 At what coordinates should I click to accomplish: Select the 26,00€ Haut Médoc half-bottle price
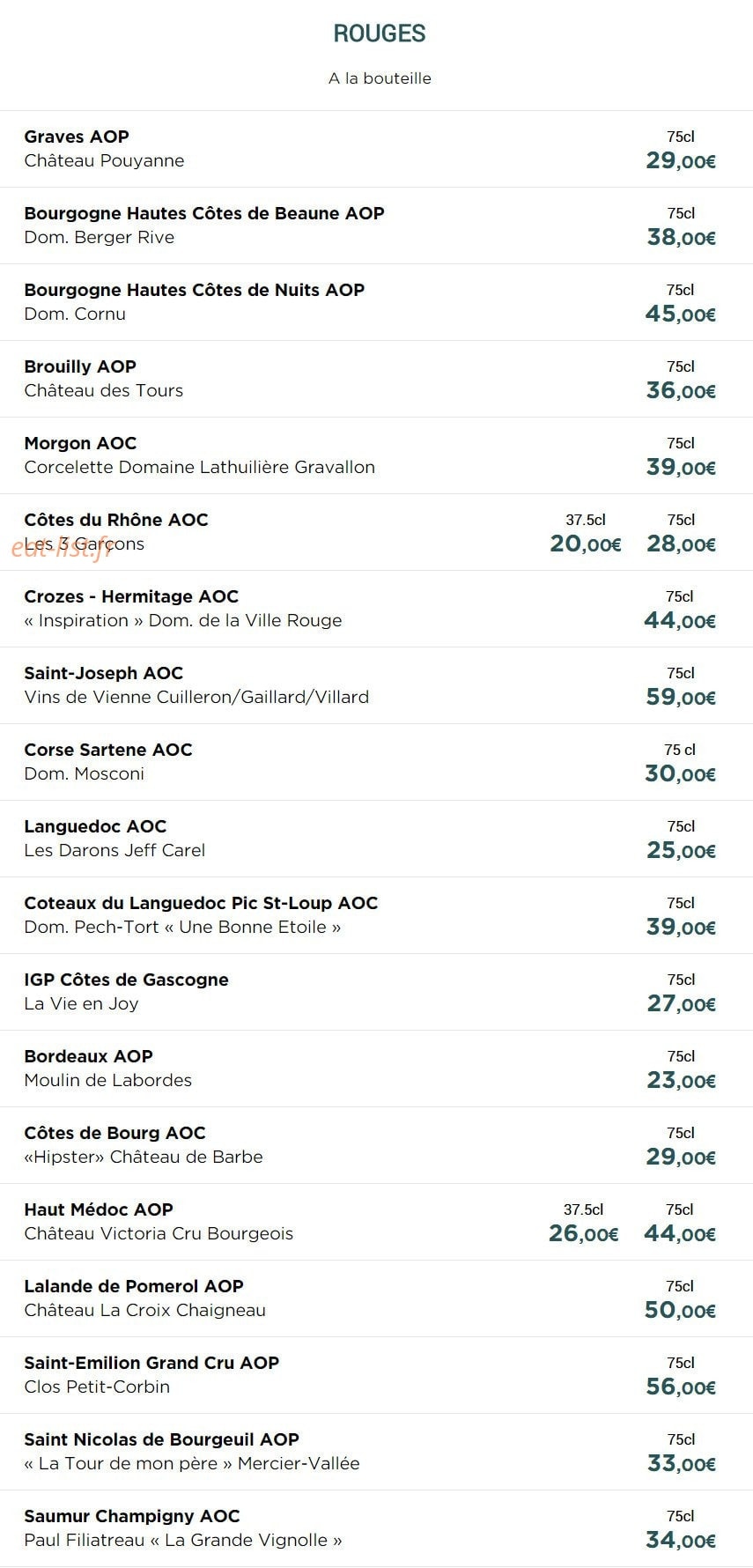(584, 1234)
